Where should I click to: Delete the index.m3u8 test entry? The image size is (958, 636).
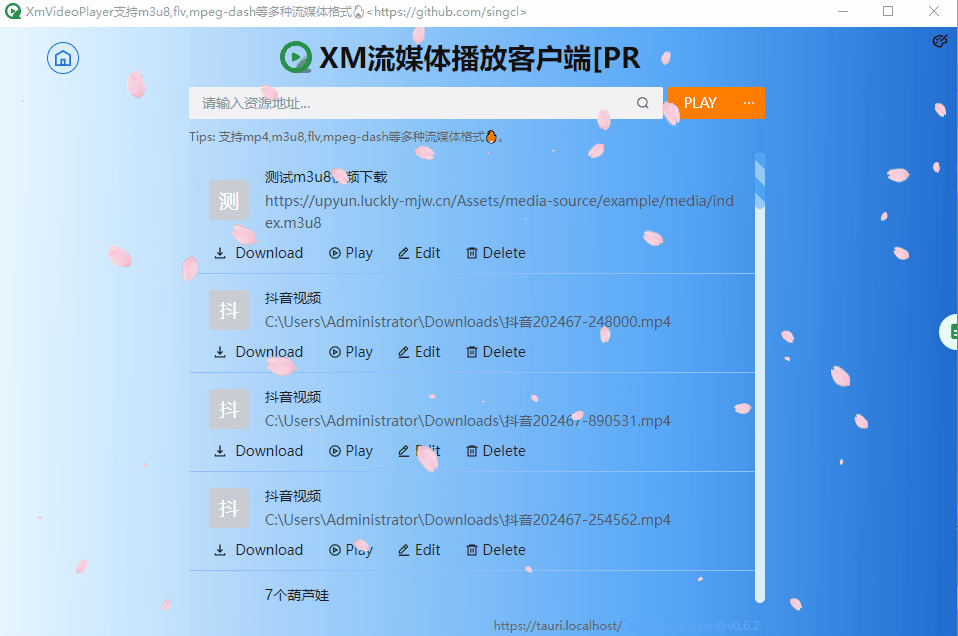coord(495,253)
